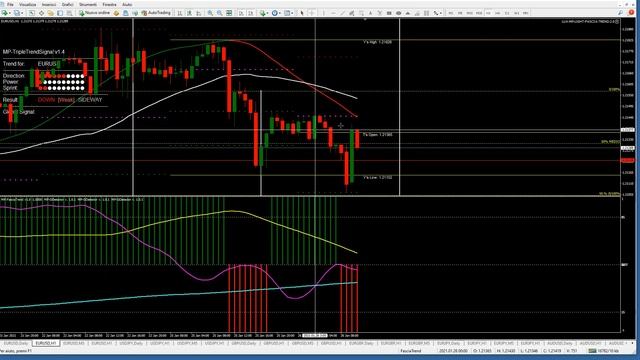Click the DOWN result text in the panel

pyautogui.click(x=46, y=100)
